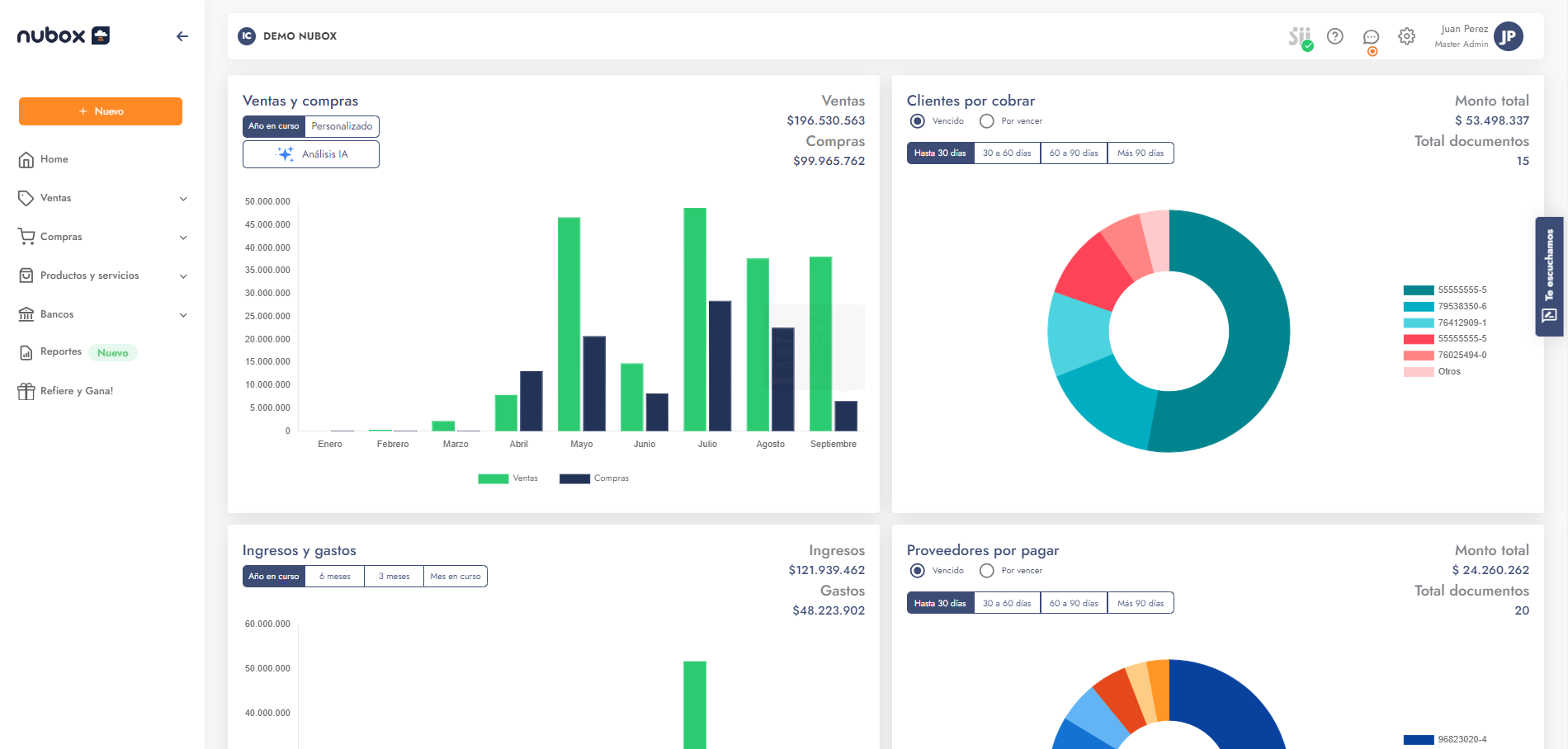Click the Productos y servicios bag icon
Image resolution: width=1568 pixels, height=749 pixels.
pos(26,276)
